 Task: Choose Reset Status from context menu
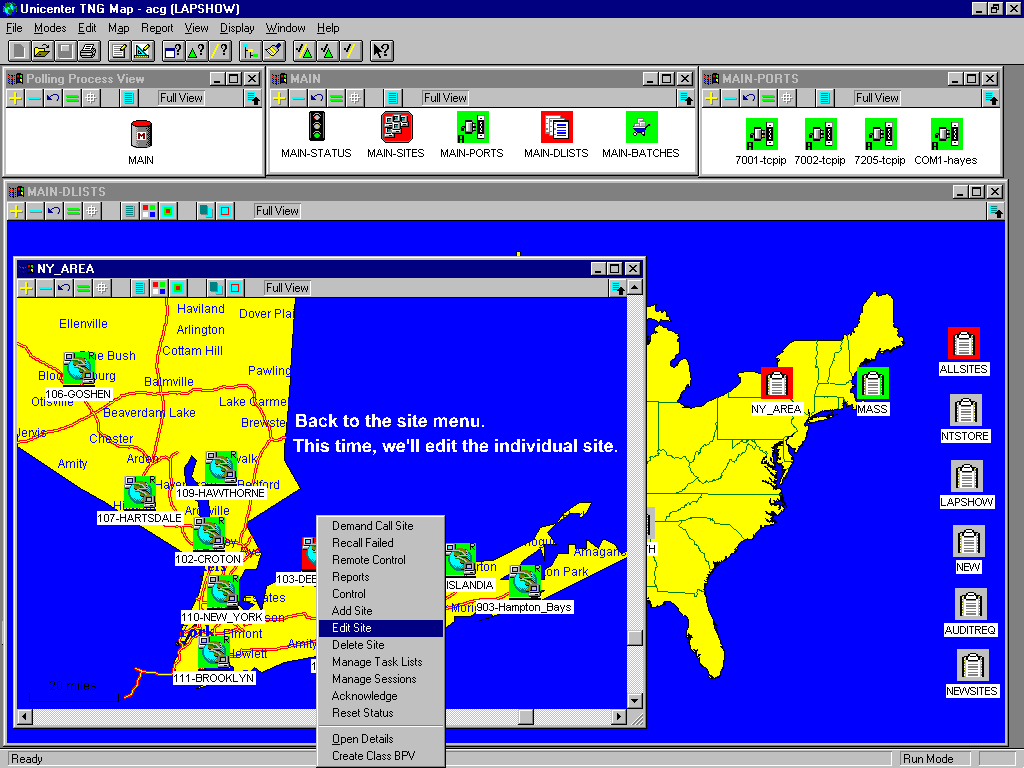click(381, 713)
